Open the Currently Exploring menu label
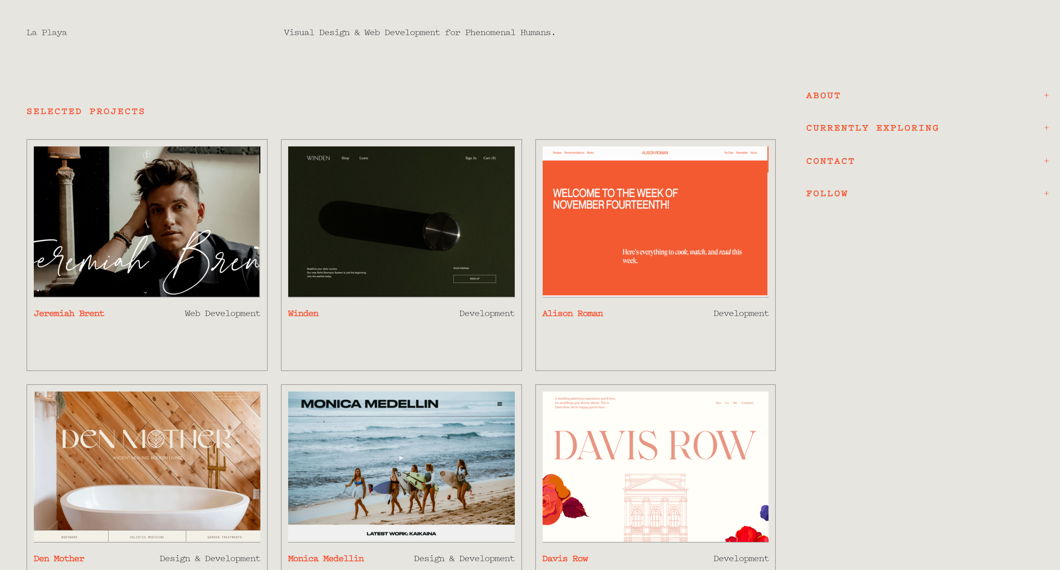The image size is (1060, 570). [x=872, y=128]
